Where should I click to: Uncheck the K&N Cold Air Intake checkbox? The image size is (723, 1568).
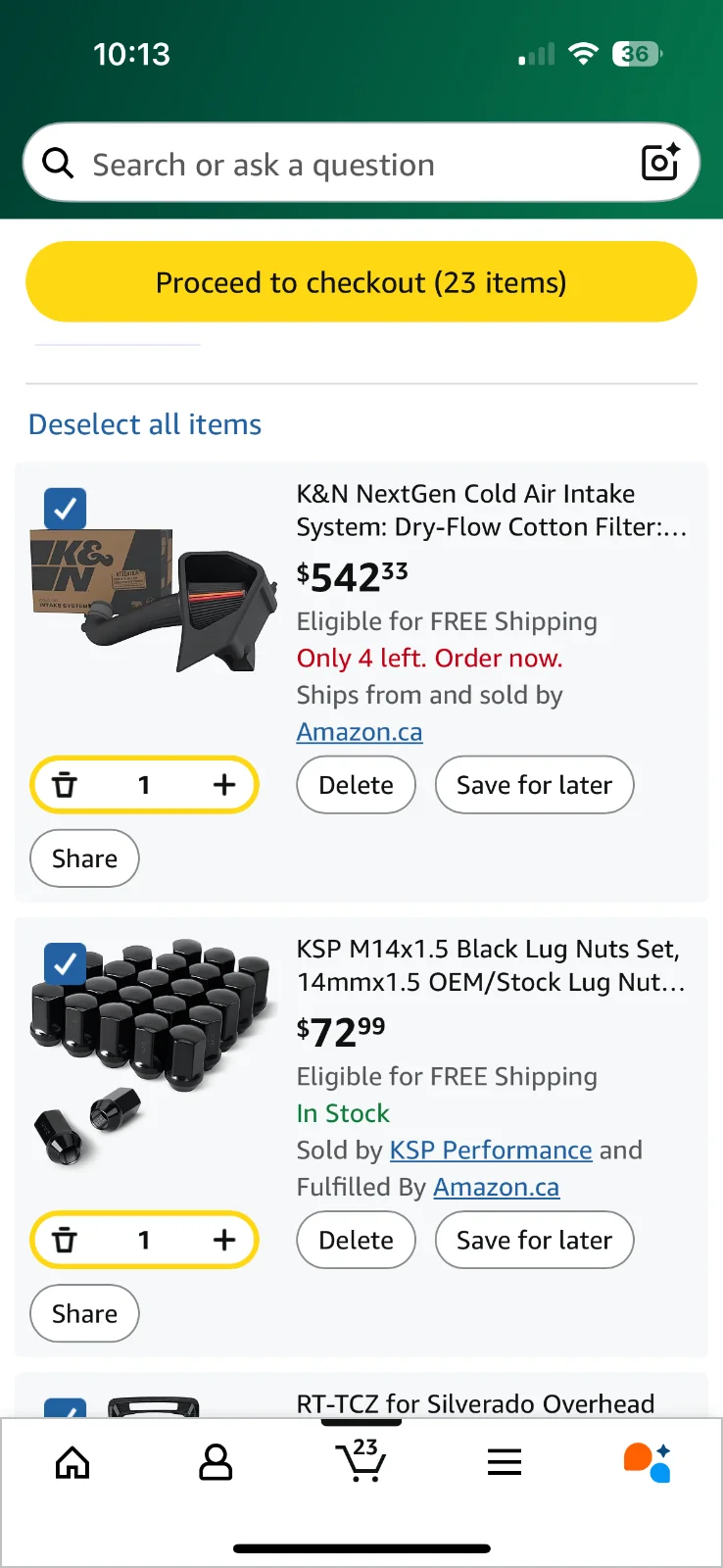(66, 509)
